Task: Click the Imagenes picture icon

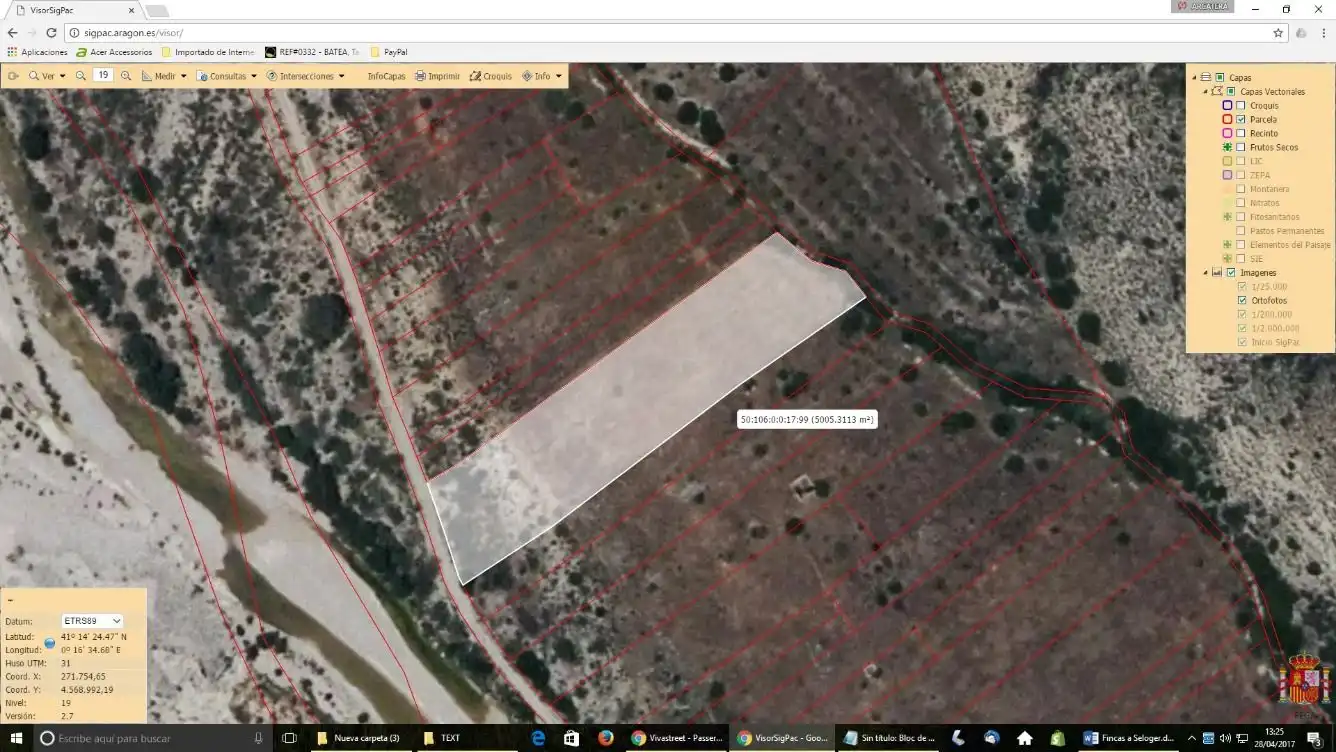Action: pos(1217,272)
